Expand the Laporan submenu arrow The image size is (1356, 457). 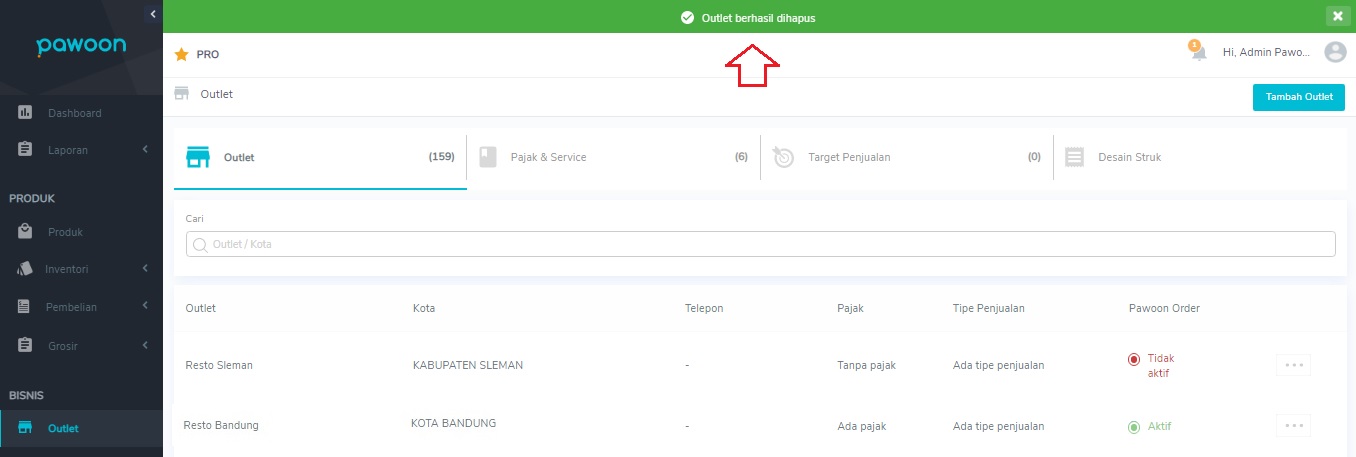click(145, 150)
